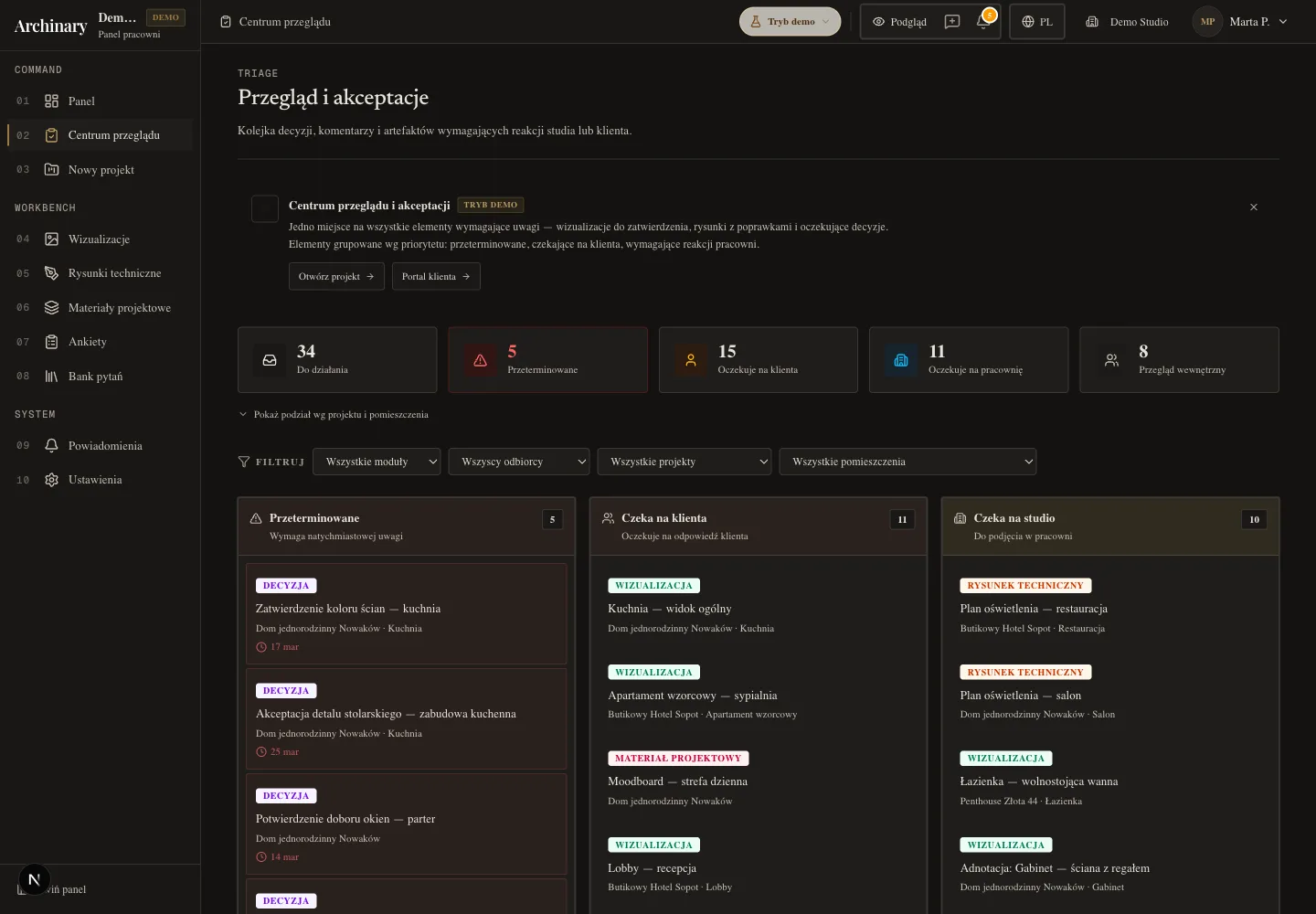Click the Filtruj funnel icon
Image resolution: width=1316 pixels, height=914 pixels.
(x=244, y=462)
